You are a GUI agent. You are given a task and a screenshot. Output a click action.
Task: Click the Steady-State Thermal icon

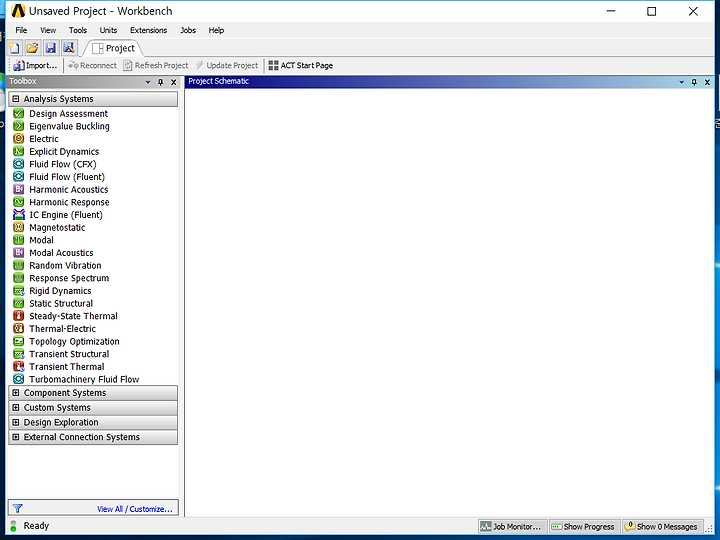coord(18,316)
